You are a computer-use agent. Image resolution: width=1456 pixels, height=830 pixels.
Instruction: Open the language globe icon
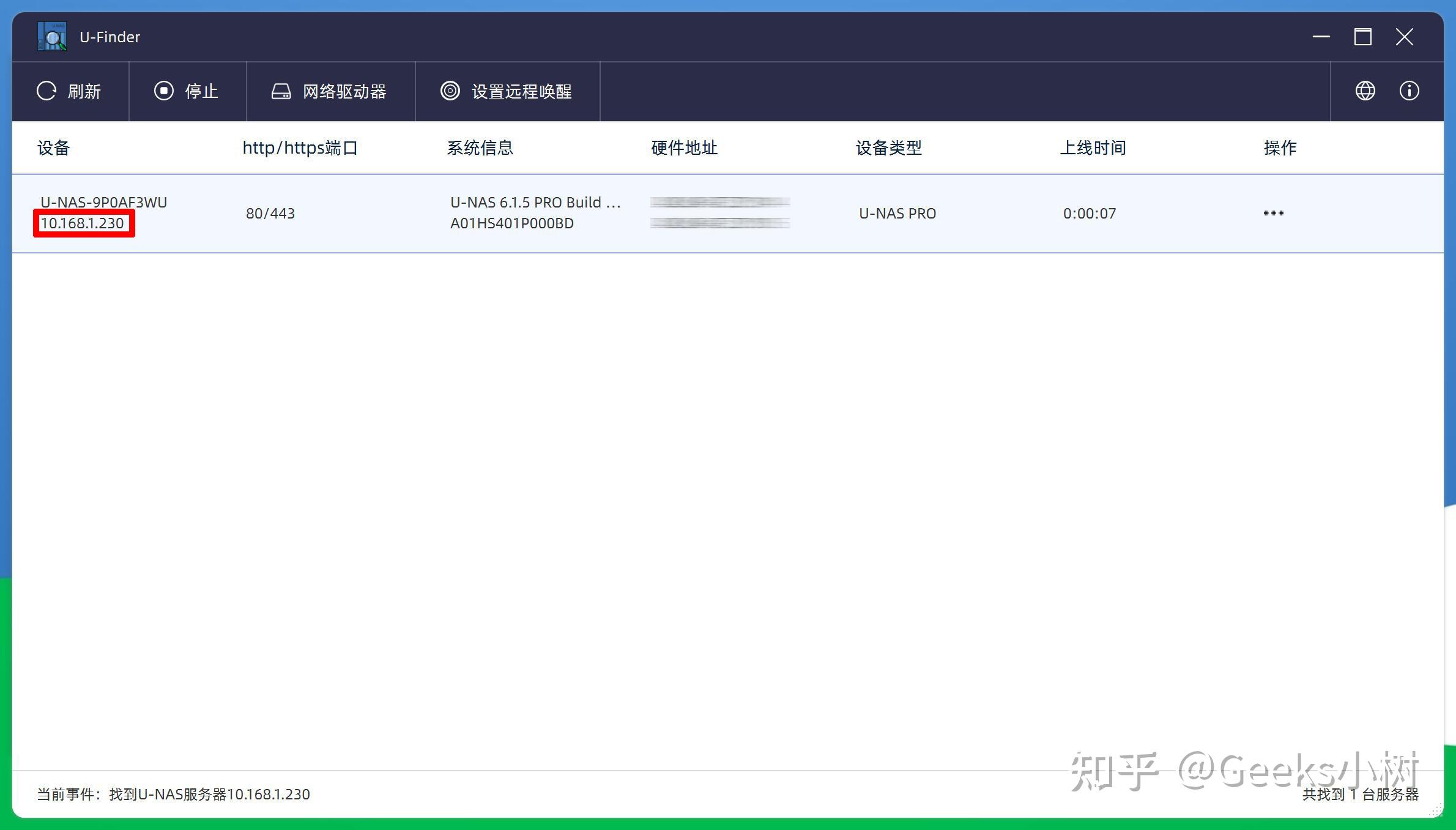pos(1365,91)
